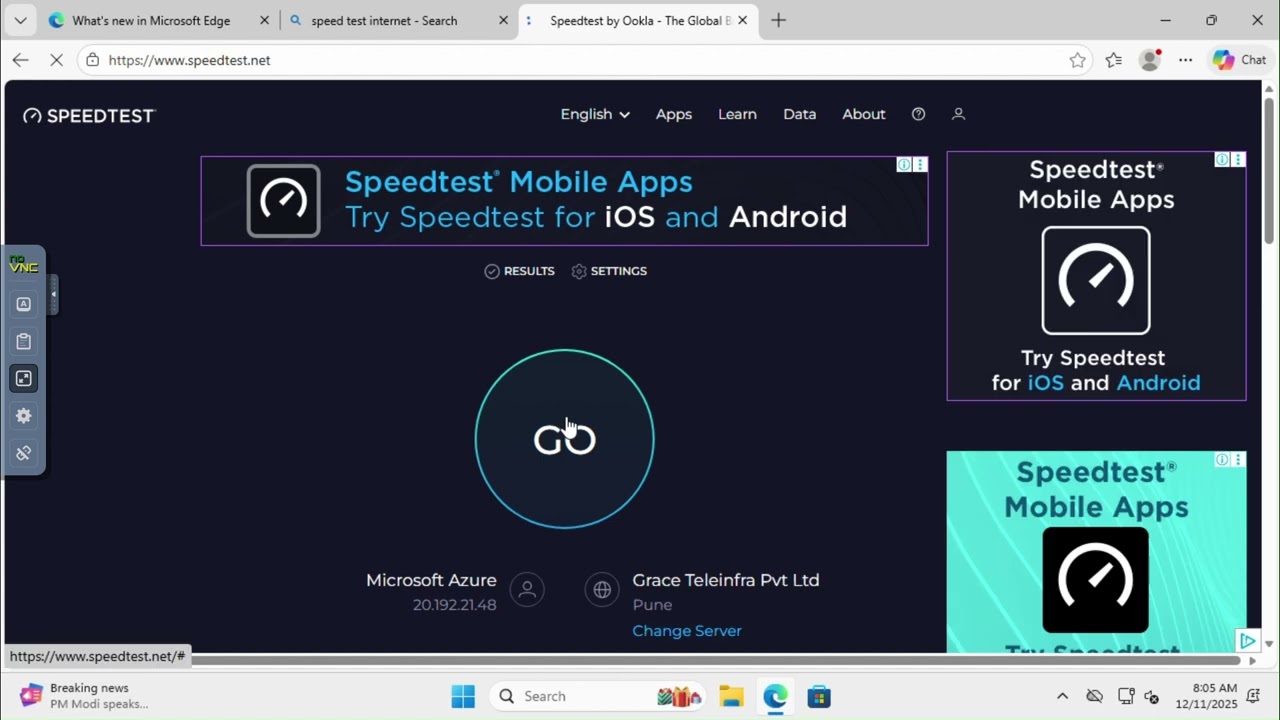
Task: Click the Microsoft Azure user icon
Action: 527,590
